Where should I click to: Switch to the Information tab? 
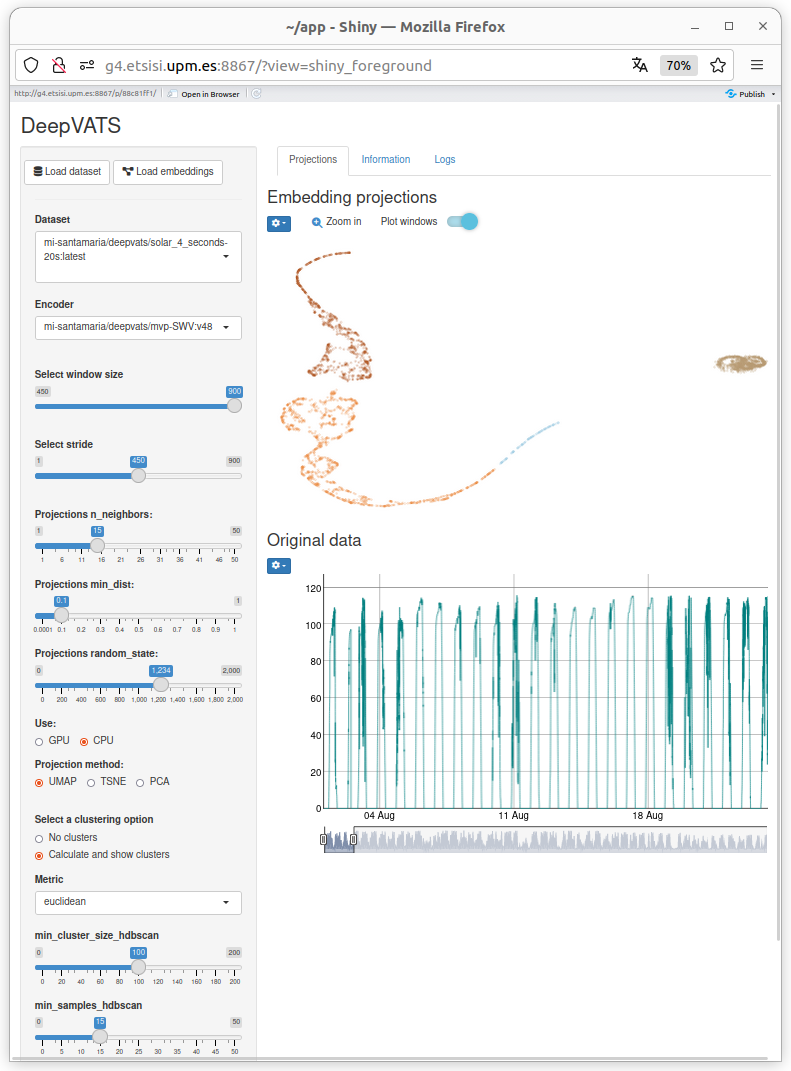coord(386,160)
